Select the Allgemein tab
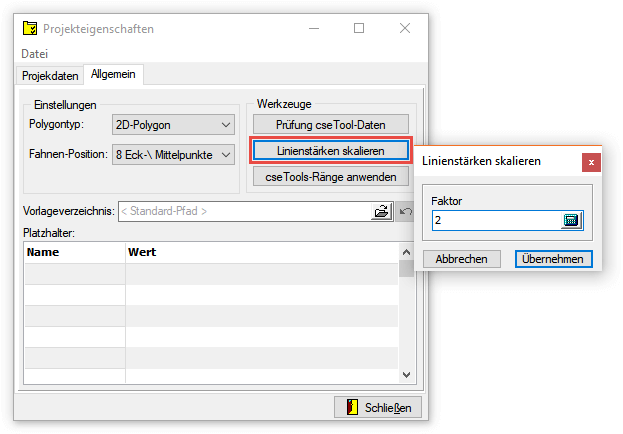Screen dimensions: 623x434 pyautogui.click(x=114, y=75)
